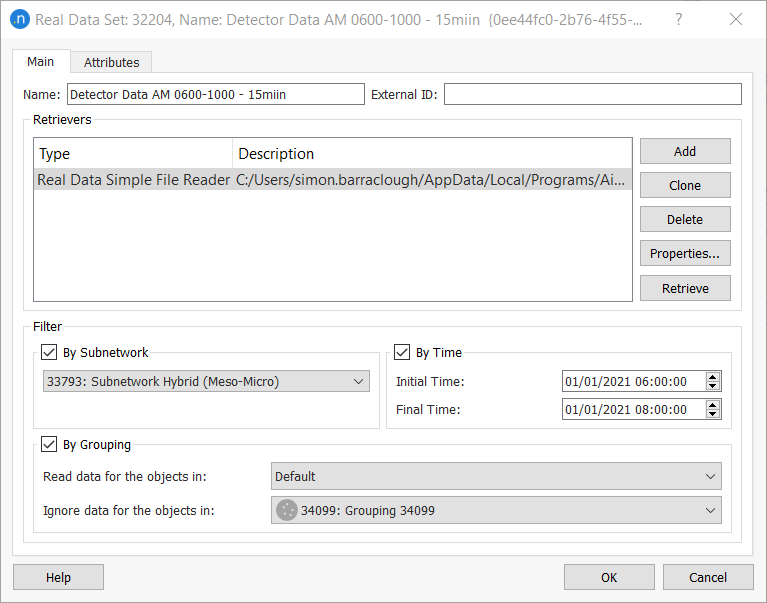Click the External ID input field
The width and height of the screenshot is (767, 603).
(593, 94)
